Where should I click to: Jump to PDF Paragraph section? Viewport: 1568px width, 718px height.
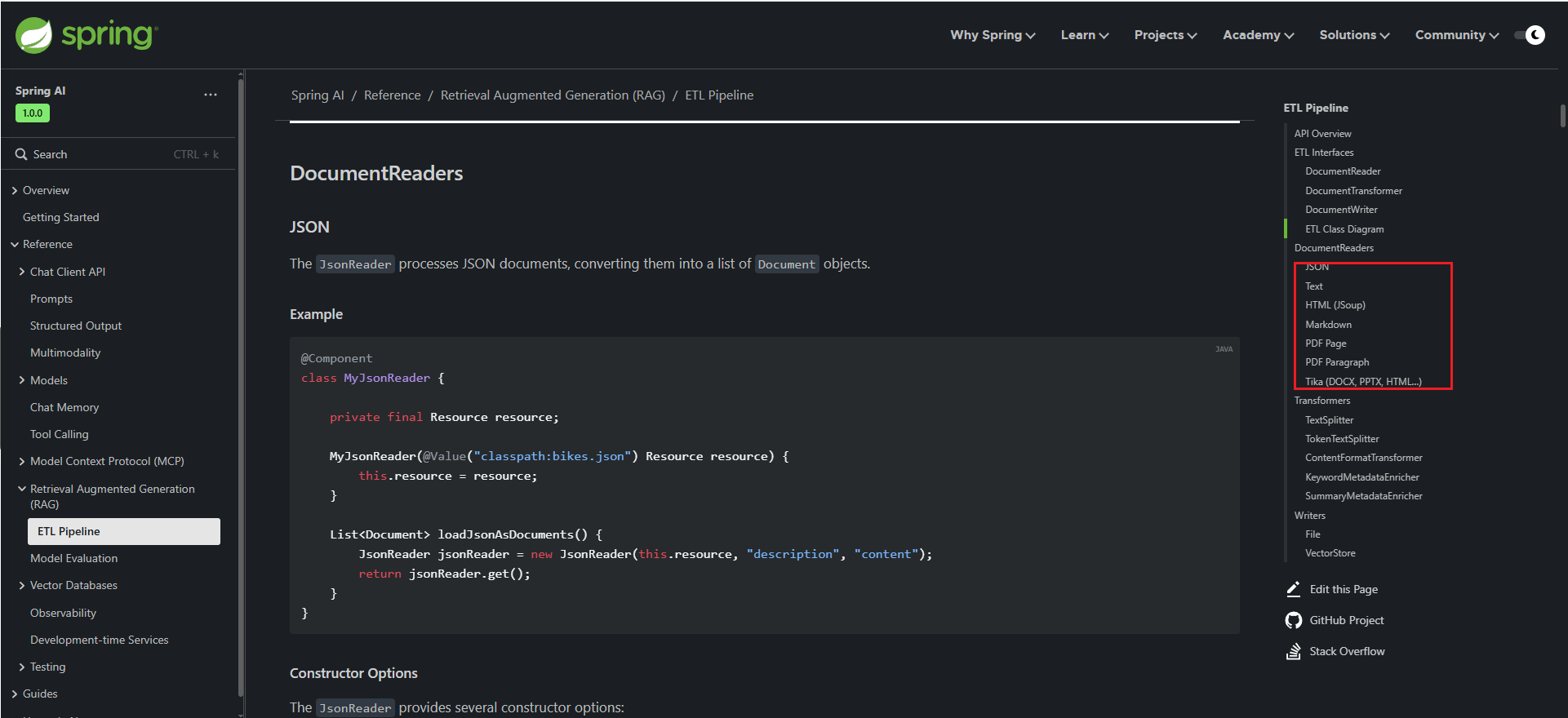[x=1337, y=362]
